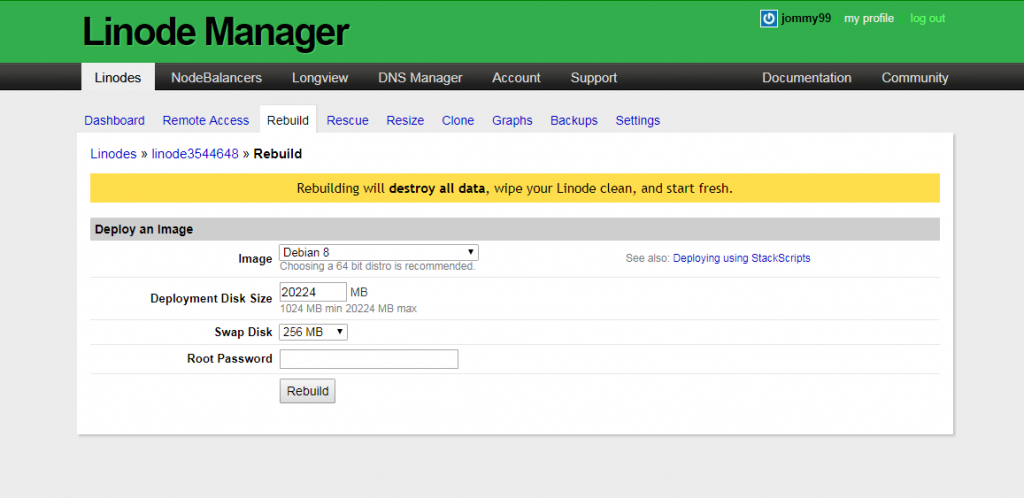Screen dimensions: 1024x498
Task: Click the 'destroy all data' warning banner
Action: pyautogui.click(x=515, y=188)
